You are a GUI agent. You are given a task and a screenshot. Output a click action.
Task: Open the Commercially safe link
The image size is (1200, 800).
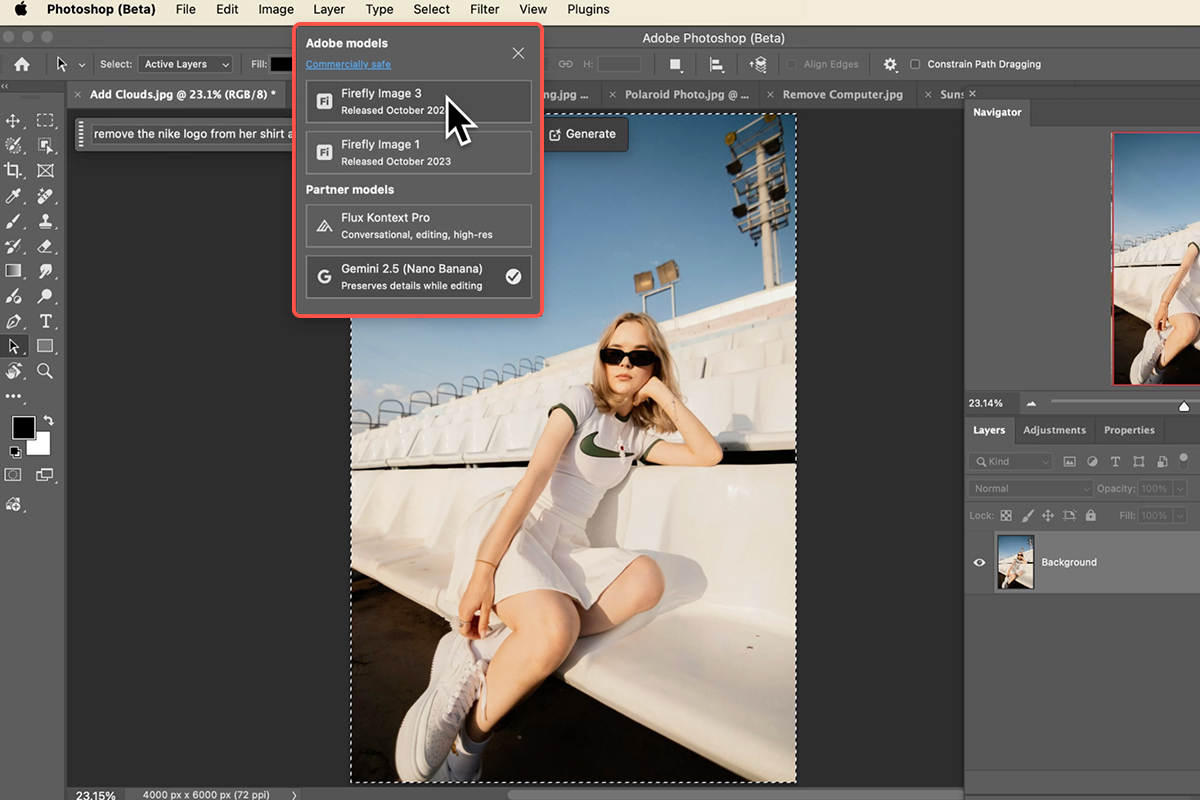348,64
